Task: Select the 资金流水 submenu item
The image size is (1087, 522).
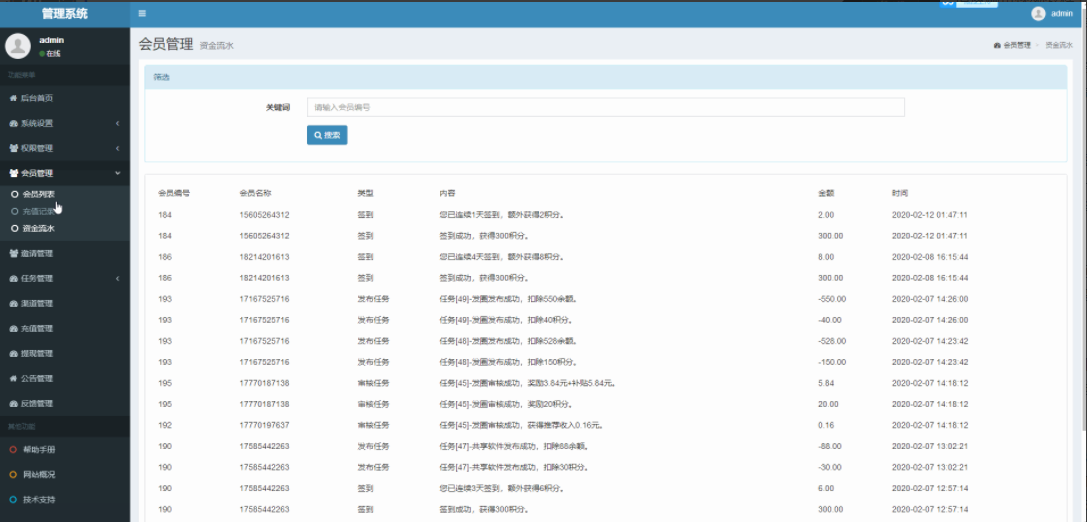Action: click(38, 228)
